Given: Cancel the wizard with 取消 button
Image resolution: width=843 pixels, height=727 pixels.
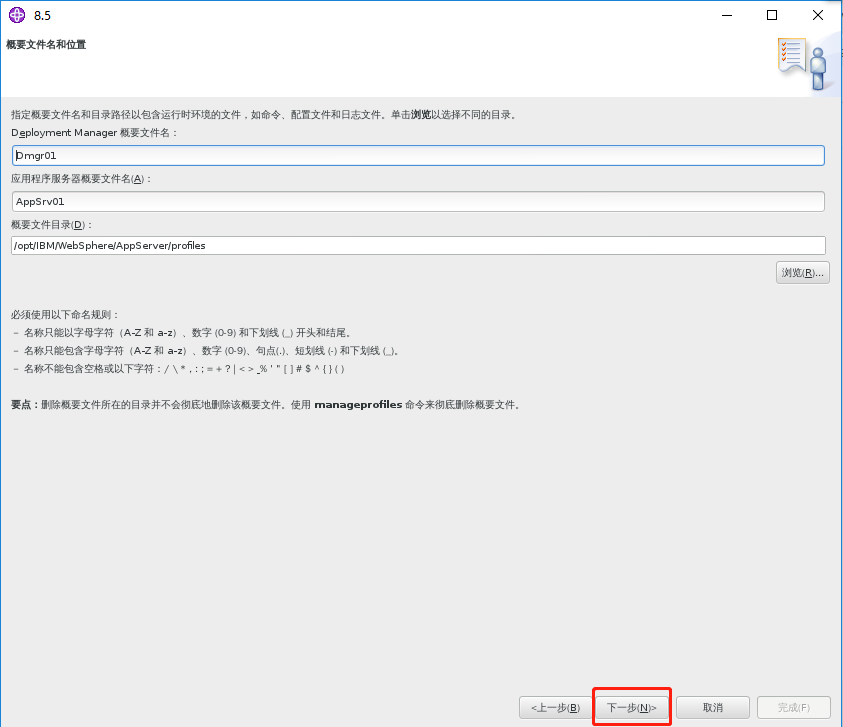Looking at the screenshot, I should [713, 708].
